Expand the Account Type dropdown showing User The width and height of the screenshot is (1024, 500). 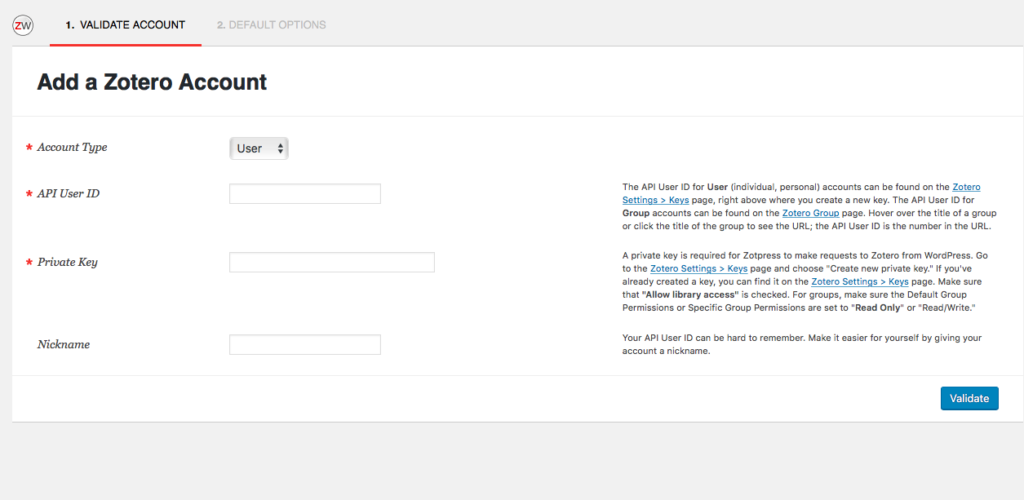pyautogui.click(x=259, y=149)
